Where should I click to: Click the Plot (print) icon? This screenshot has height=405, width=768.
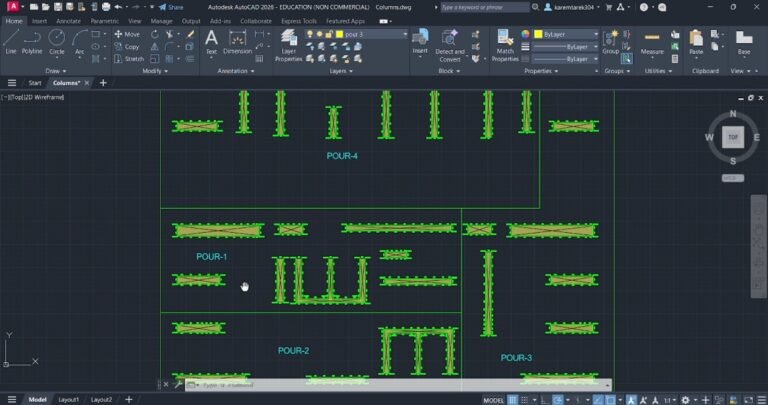click(106, 7)
